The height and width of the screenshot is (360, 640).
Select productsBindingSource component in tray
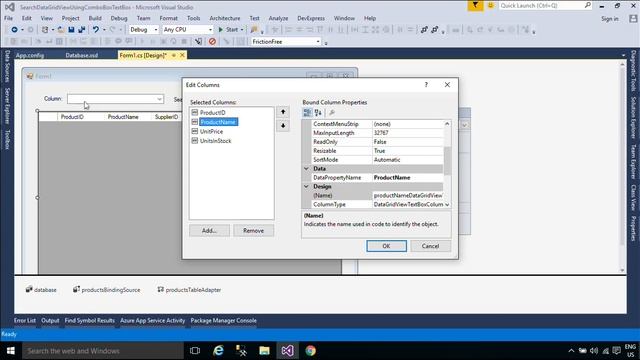[106, 290]
